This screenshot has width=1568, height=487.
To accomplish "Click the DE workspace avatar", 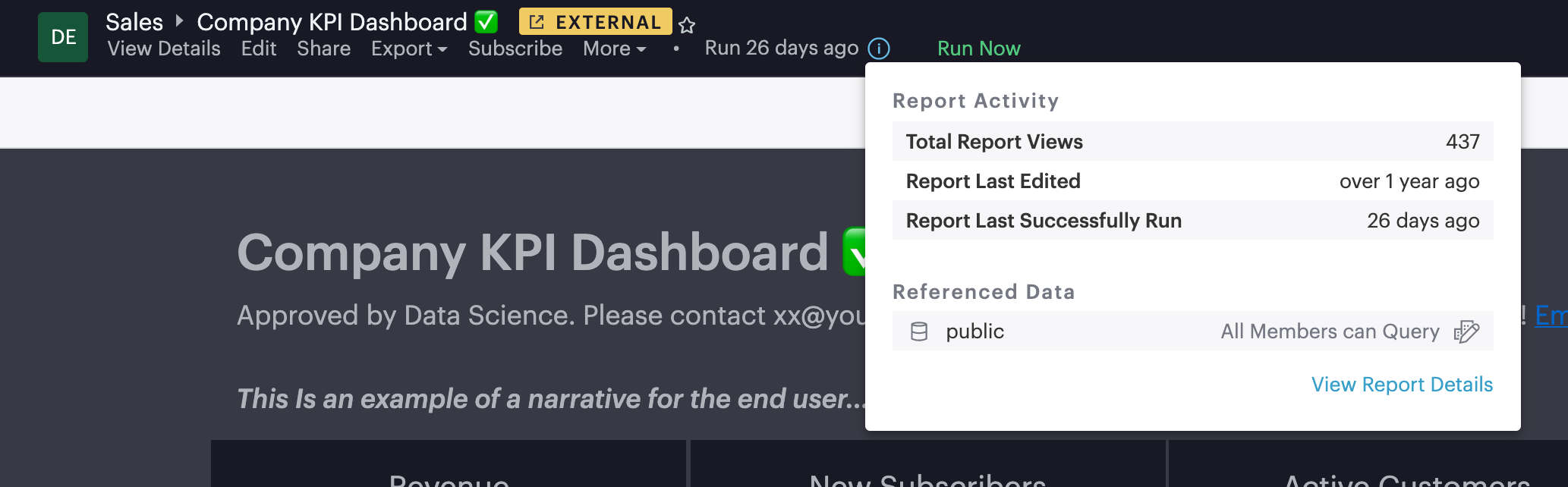I will [x=63, y=36].
